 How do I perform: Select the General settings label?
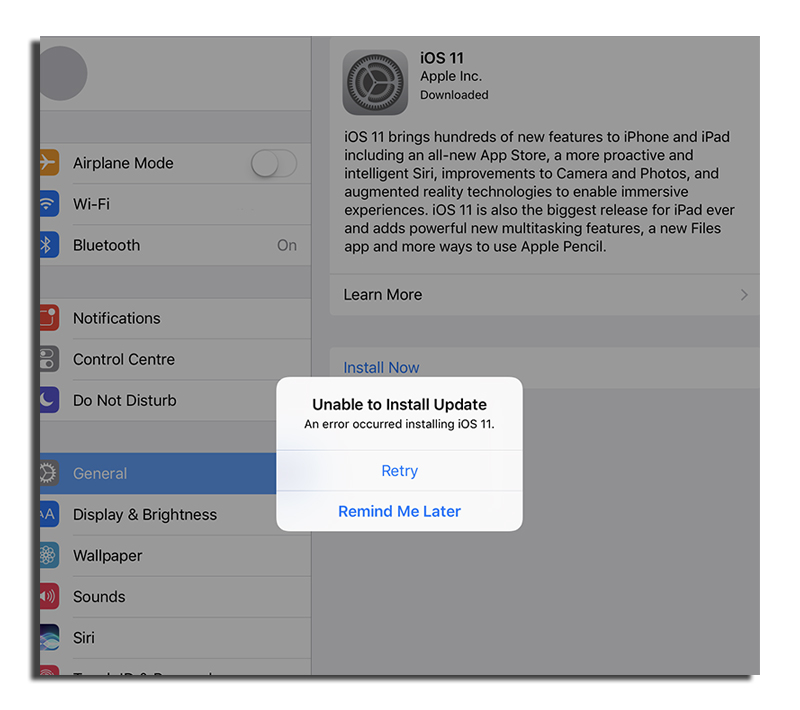point(100,473)
